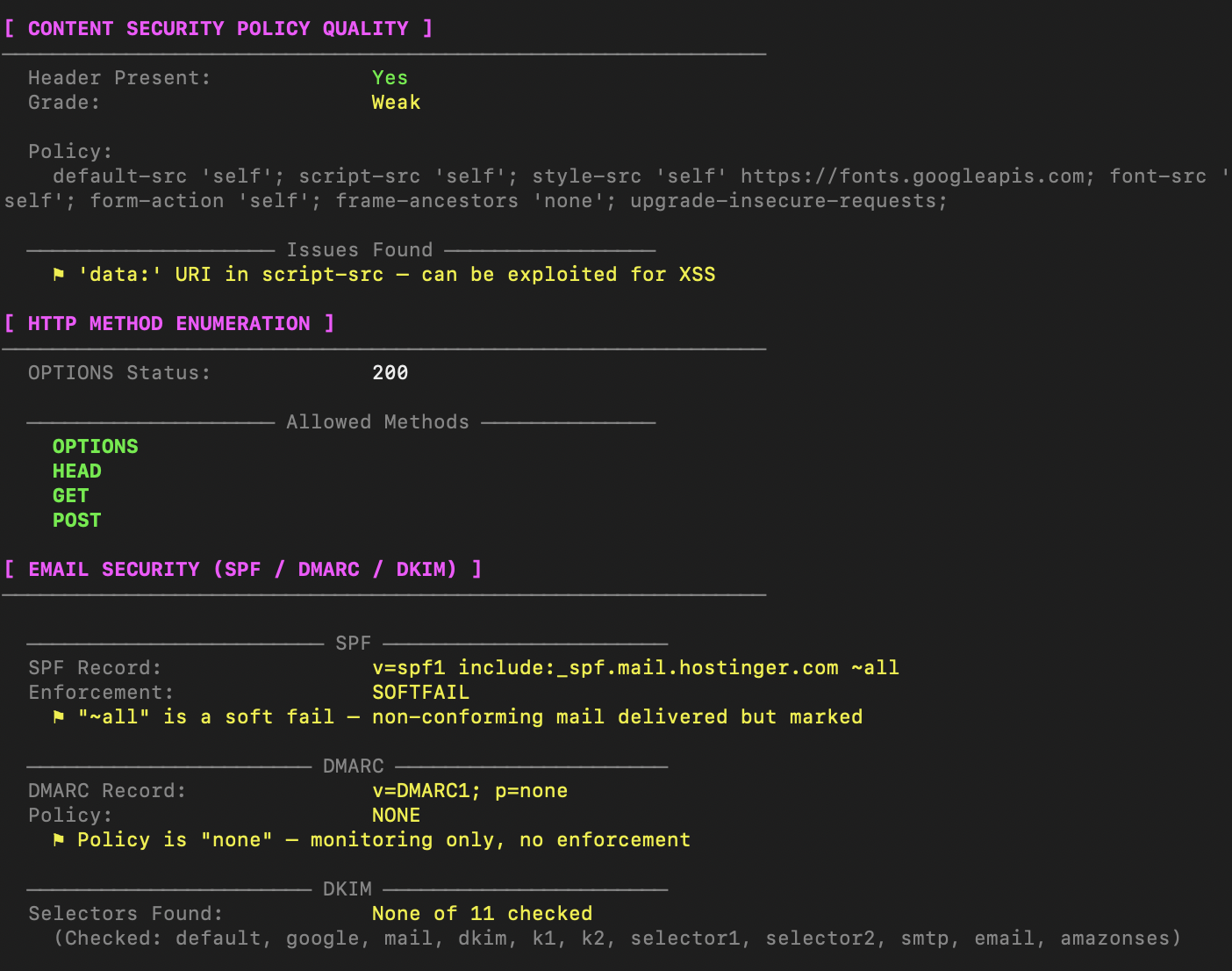Select the POST allowed method
Image resolution: width=1232 pixels, height=971 pixels.
coord(76,521)
